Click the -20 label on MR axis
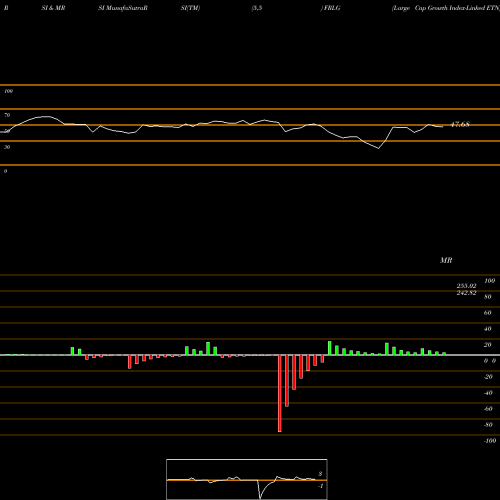 tap(488, 377)
